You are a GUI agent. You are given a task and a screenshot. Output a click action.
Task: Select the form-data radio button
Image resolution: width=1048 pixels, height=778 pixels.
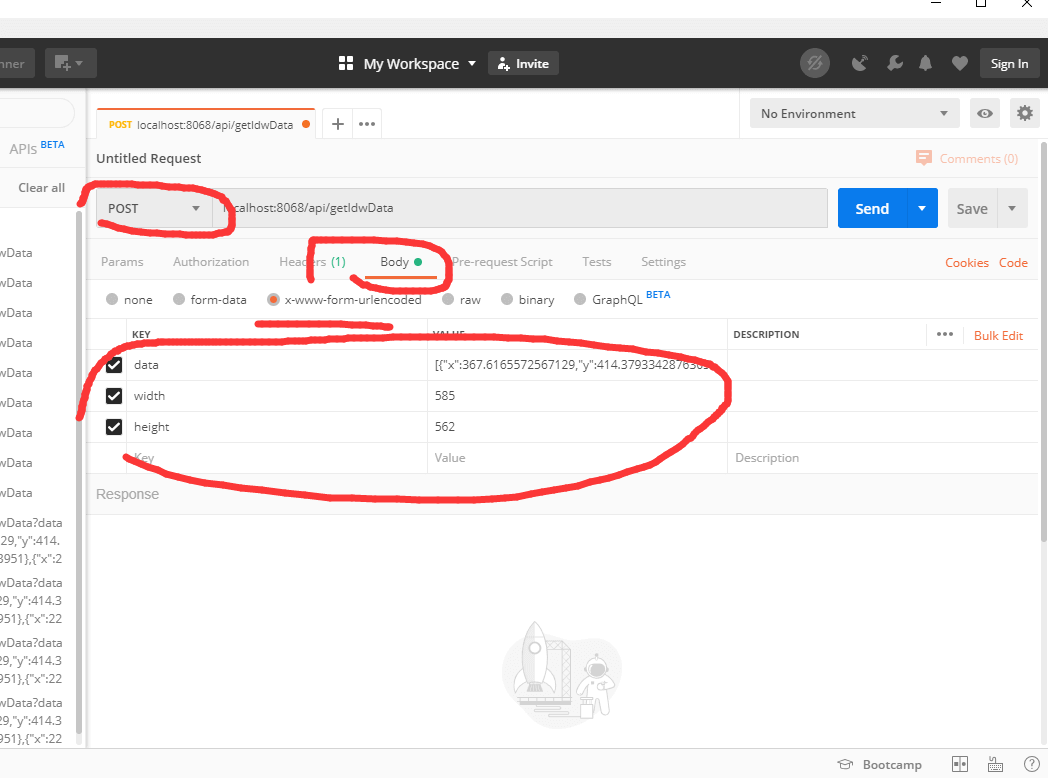pyautogui.click(x=179, y=299)
